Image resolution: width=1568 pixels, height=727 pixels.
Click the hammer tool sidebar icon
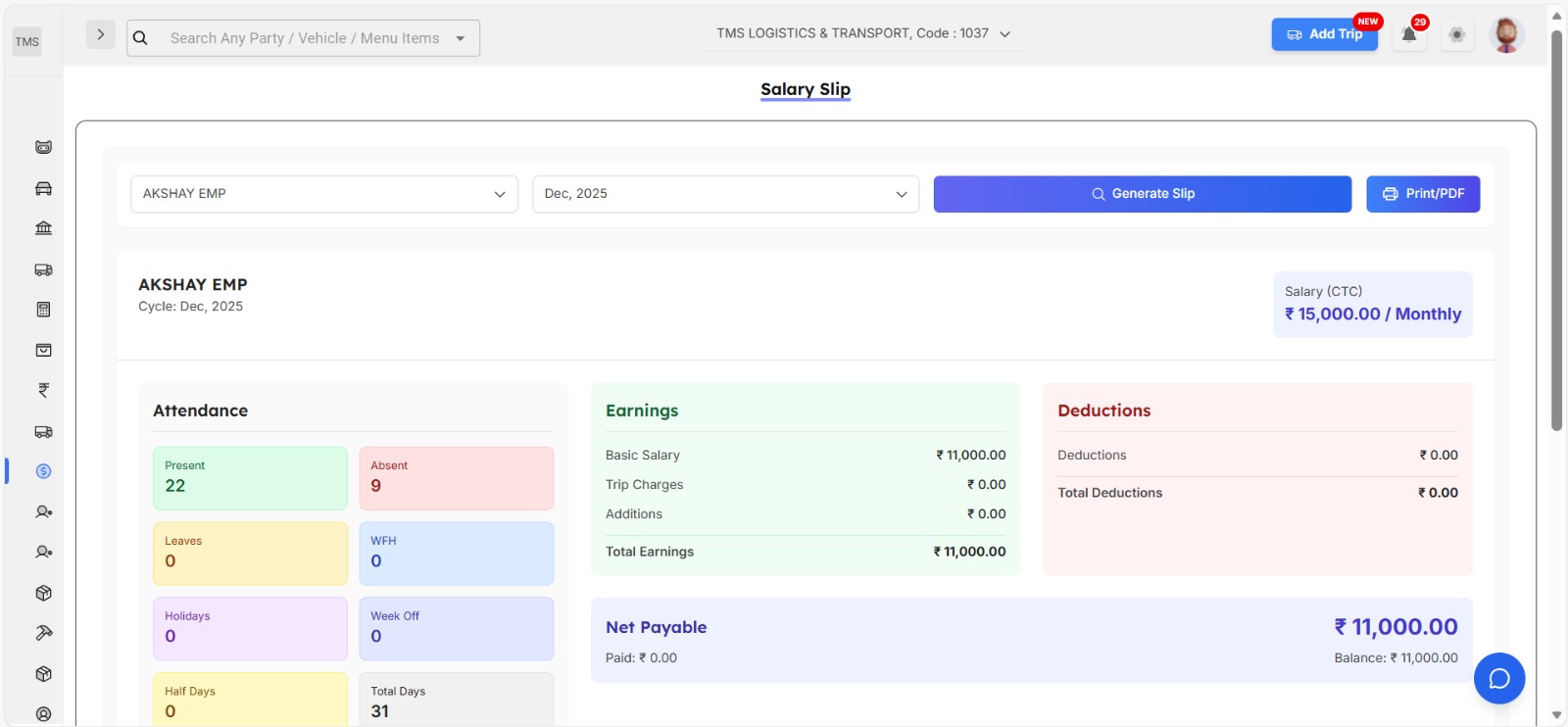tap(43, 633)
